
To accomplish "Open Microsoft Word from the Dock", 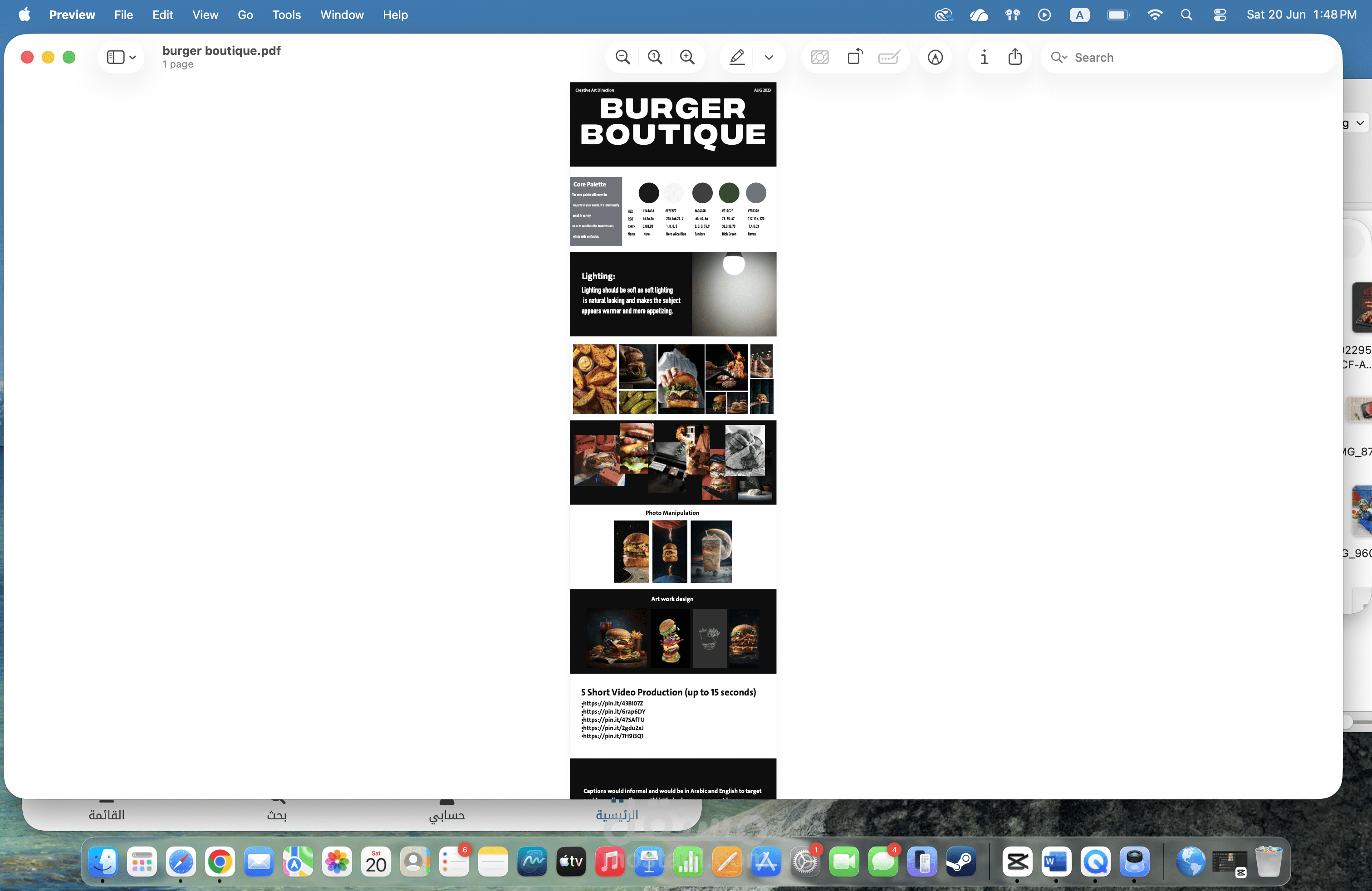I will tap(1056, 862).
